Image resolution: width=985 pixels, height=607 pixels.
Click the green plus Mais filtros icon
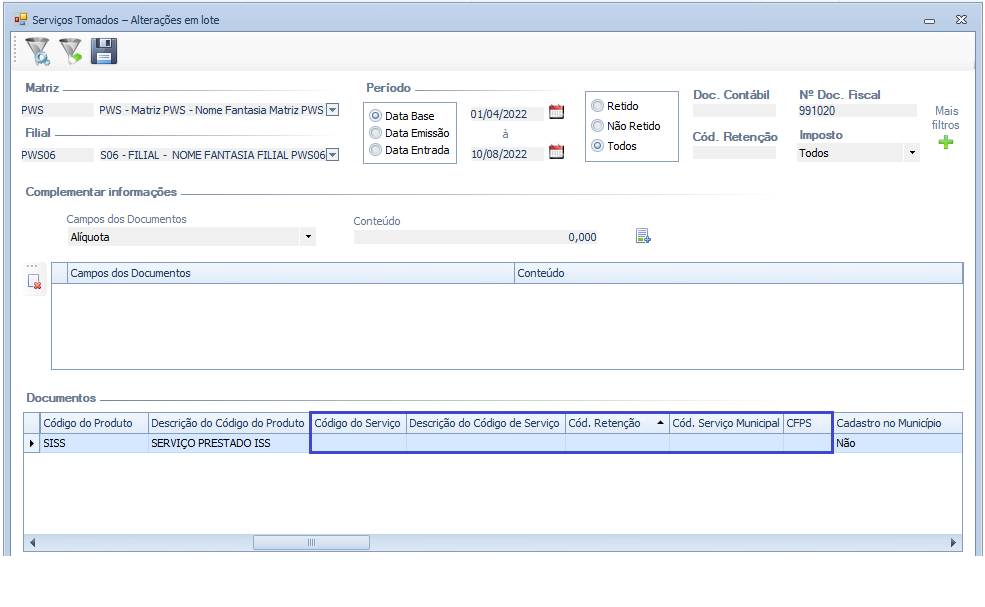coord(945,143)
